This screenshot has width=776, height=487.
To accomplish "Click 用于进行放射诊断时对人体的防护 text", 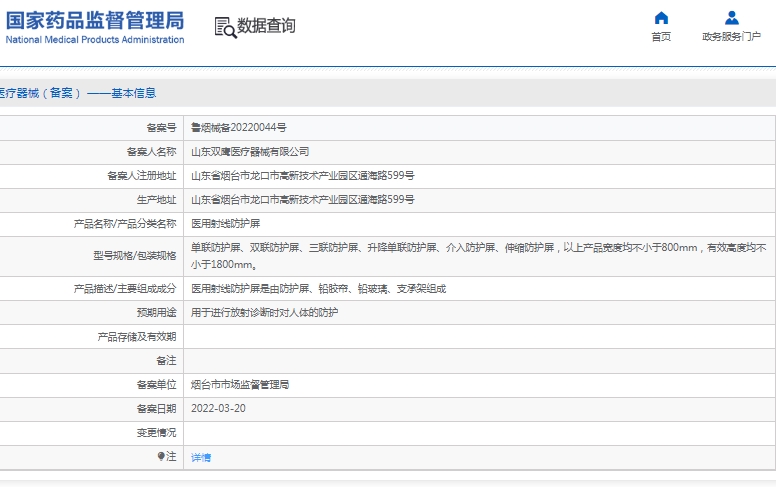I will tap(264, 313).
